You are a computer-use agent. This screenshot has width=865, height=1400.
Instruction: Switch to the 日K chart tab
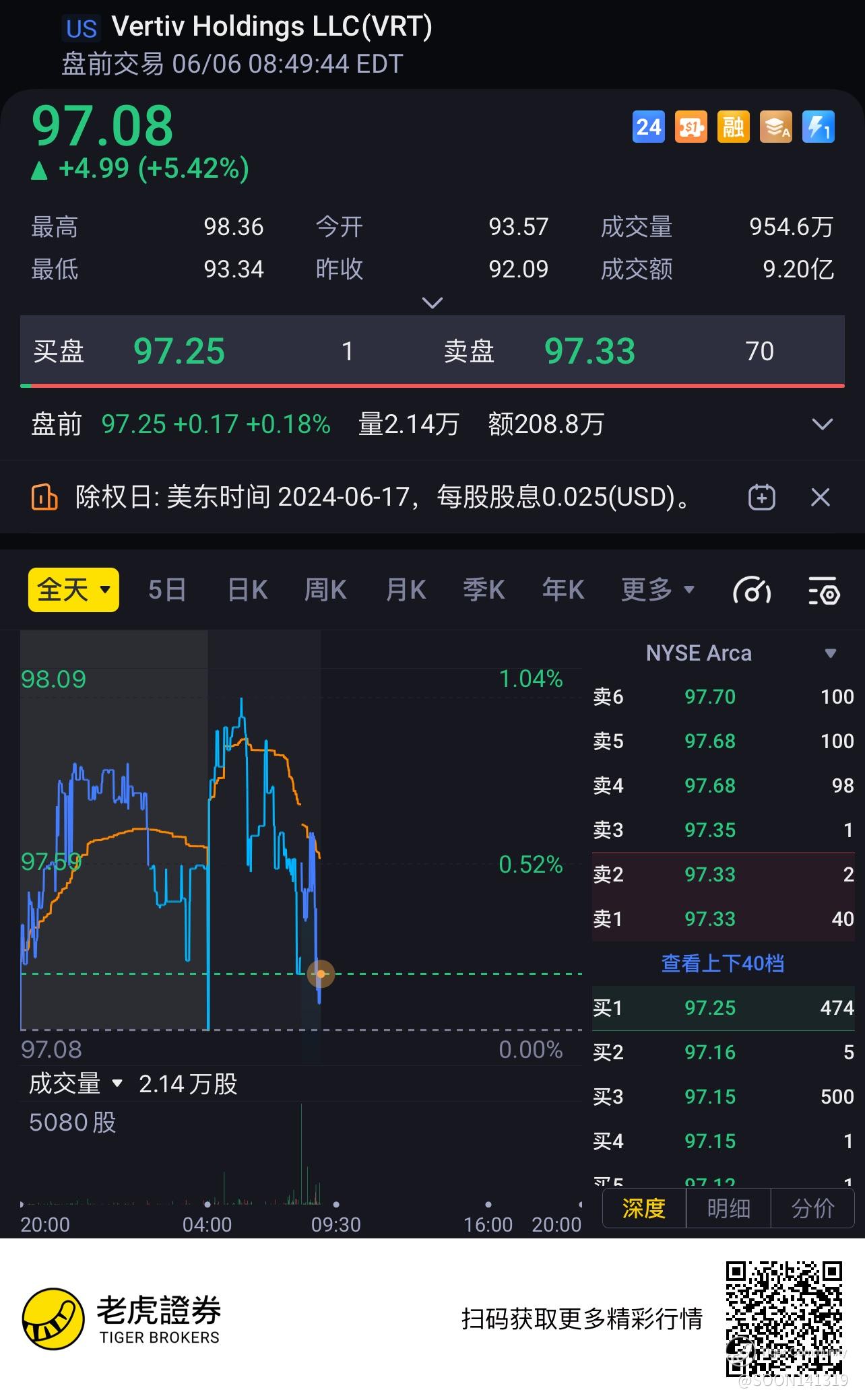(247, 590)
